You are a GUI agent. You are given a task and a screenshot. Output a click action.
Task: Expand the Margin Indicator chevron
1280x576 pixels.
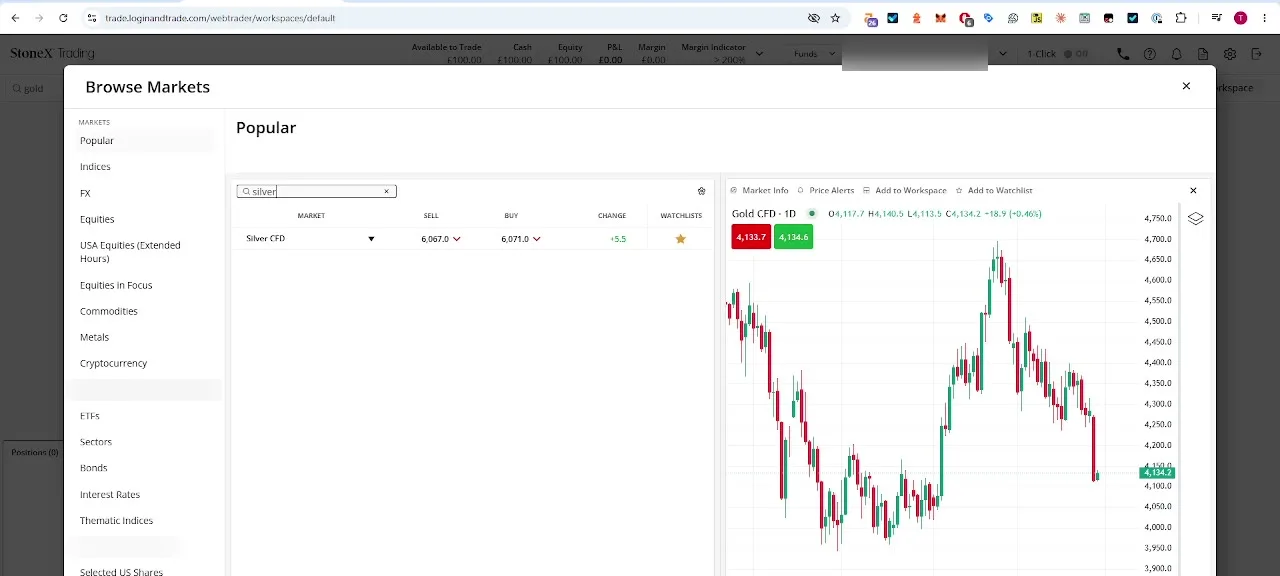[760, 54]
